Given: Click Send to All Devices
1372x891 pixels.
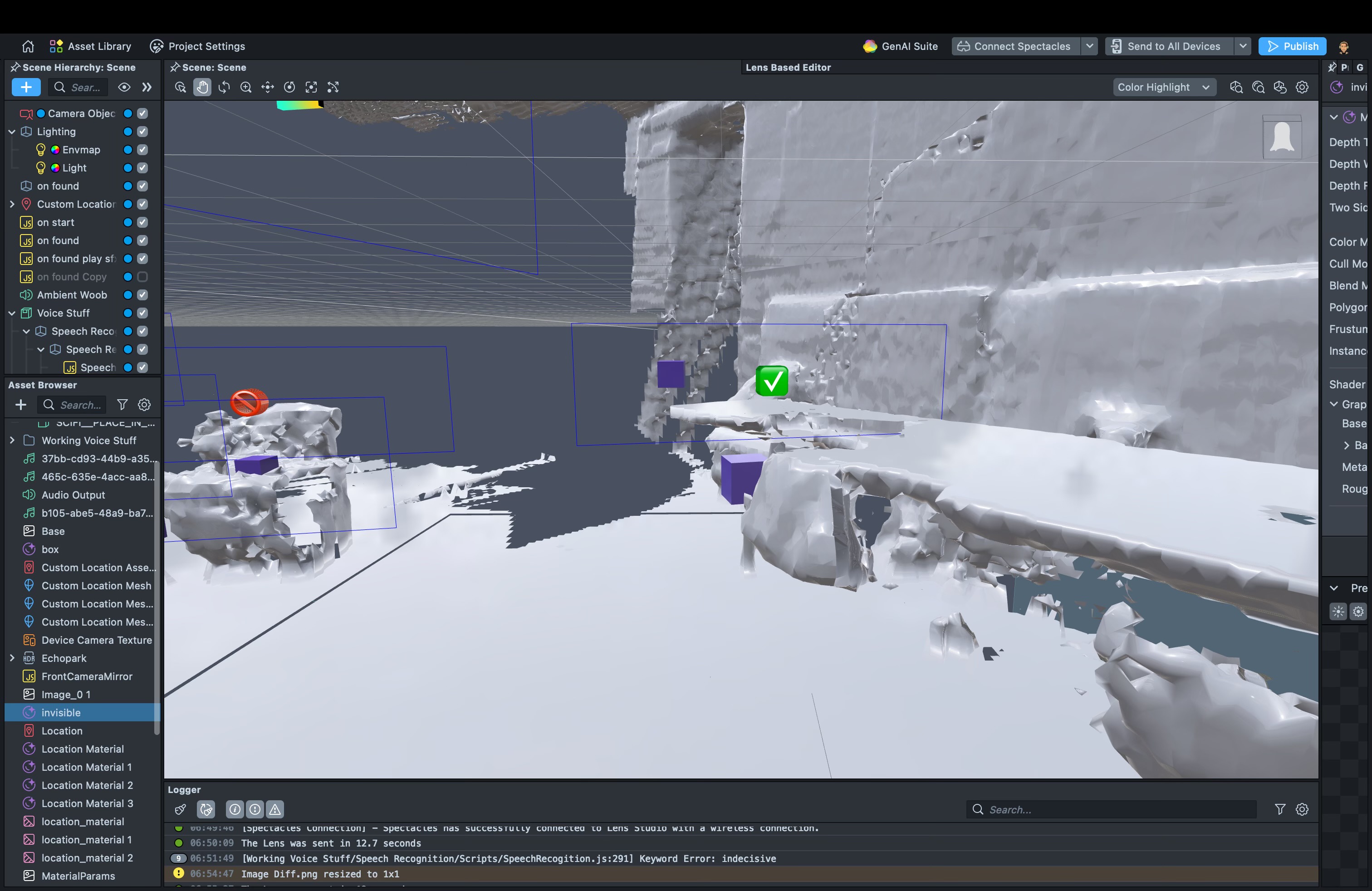Looking at the screenshot, I should [x=1169, y=46].
